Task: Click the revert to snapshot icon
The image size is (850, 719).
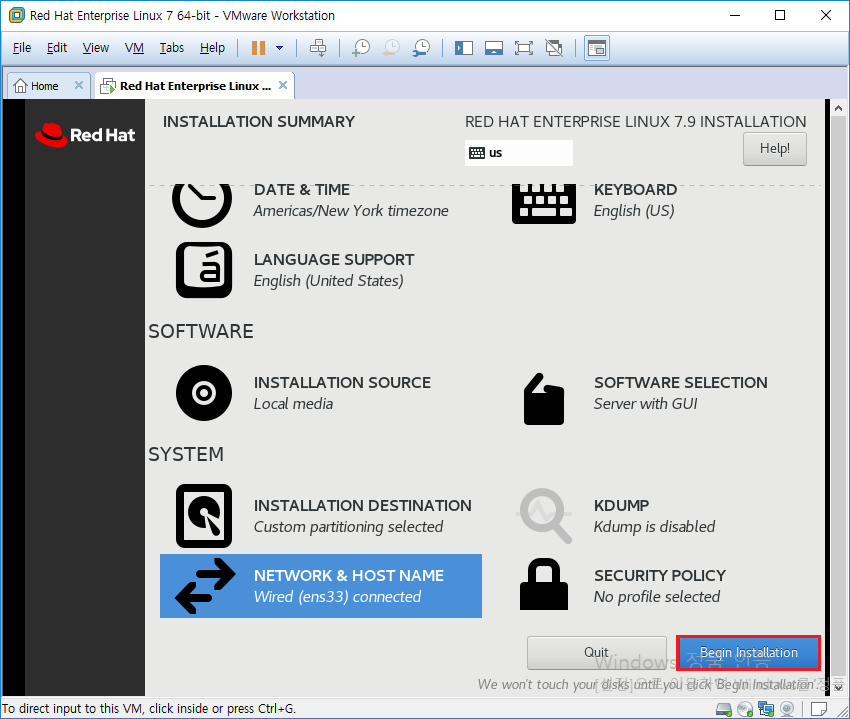Action: point(391,48)
